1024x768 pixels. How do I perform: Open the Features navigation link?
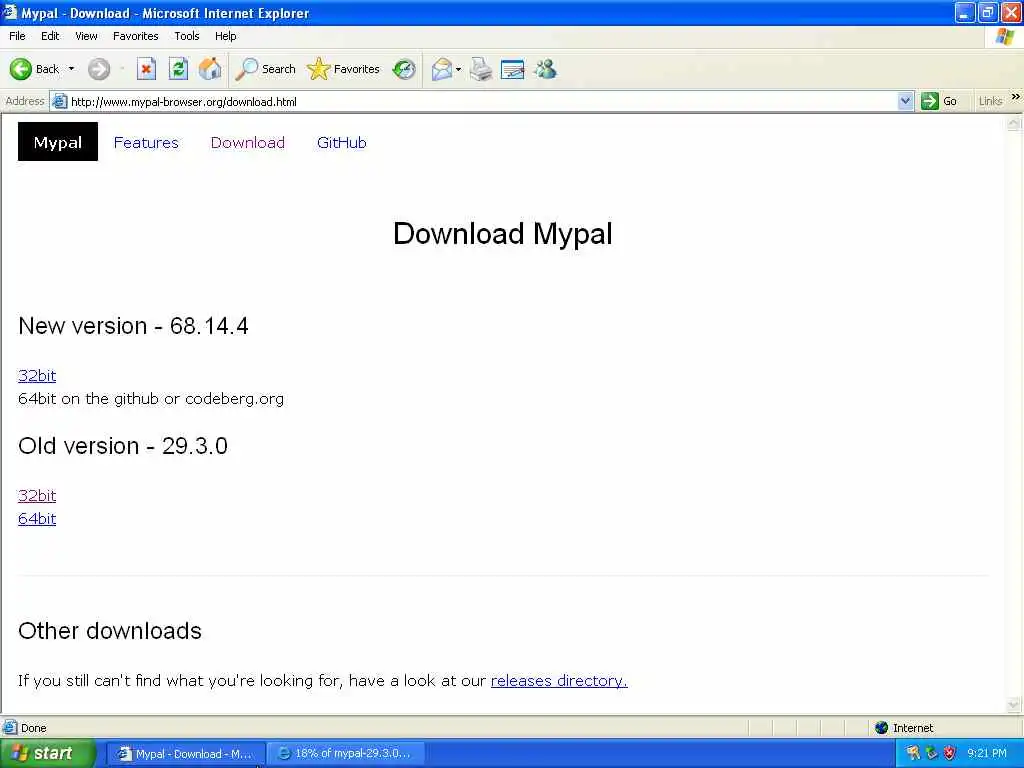coord(146,142)
